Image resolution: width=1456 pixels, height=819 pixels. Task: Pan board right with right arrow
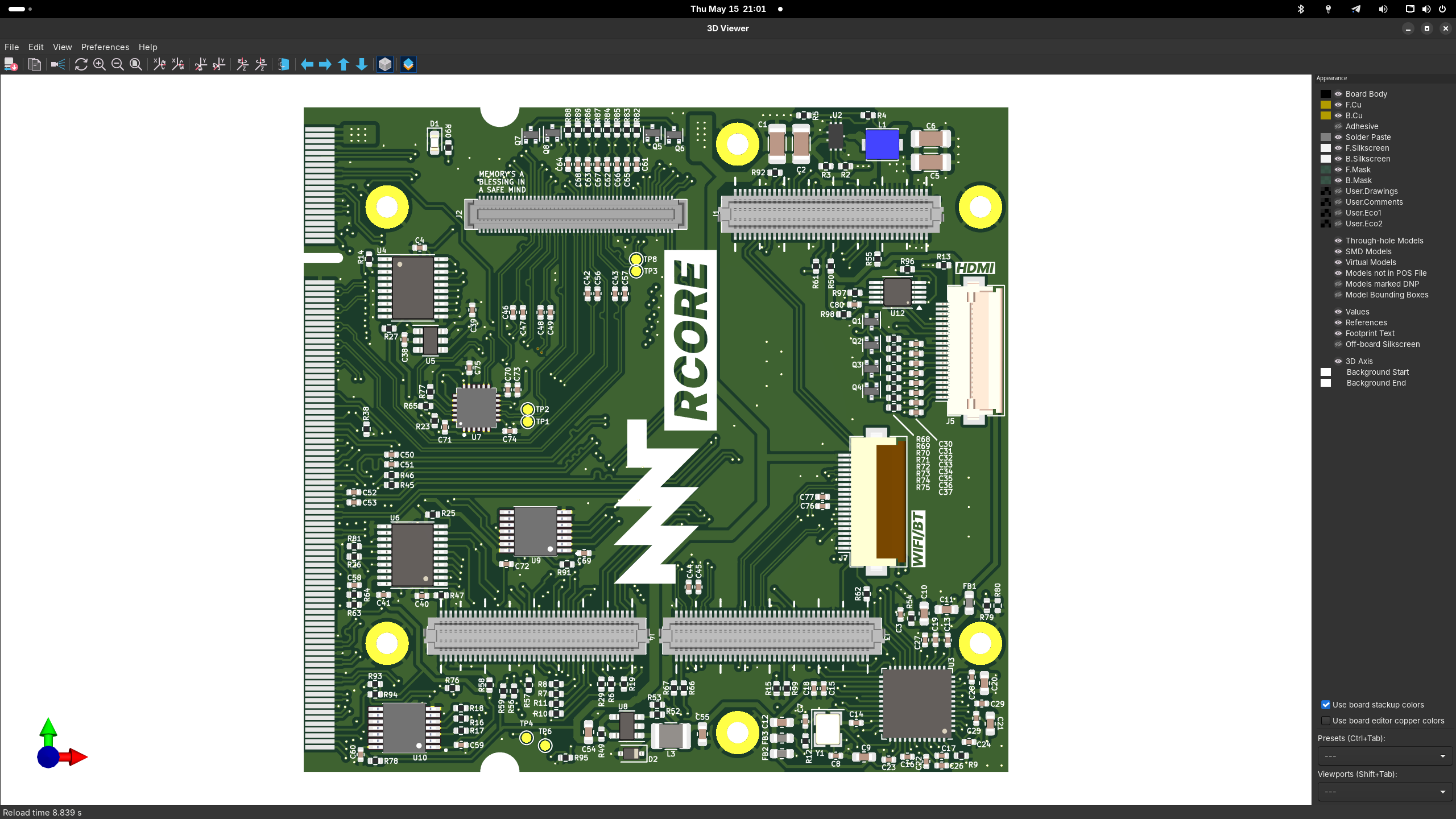pyautogui.click(x=325, y=64)
